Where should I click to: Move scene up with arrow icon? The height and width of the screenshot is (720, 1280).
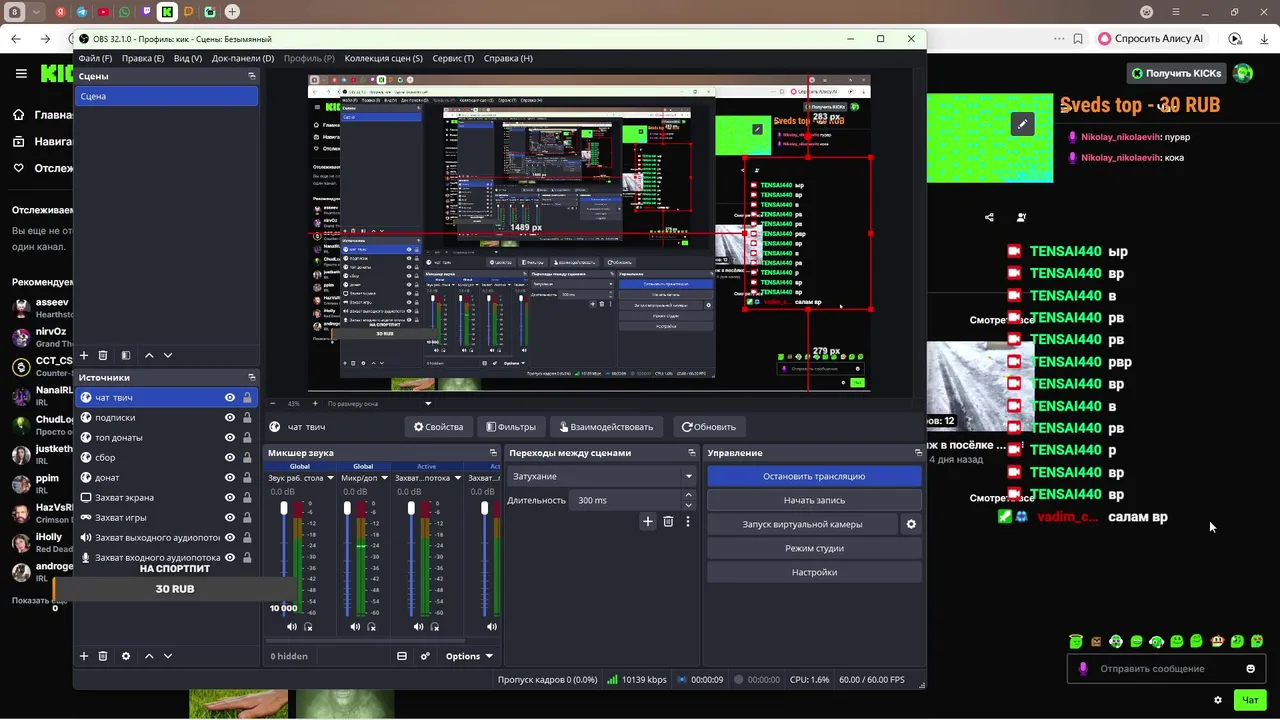[x=149, y=355]
